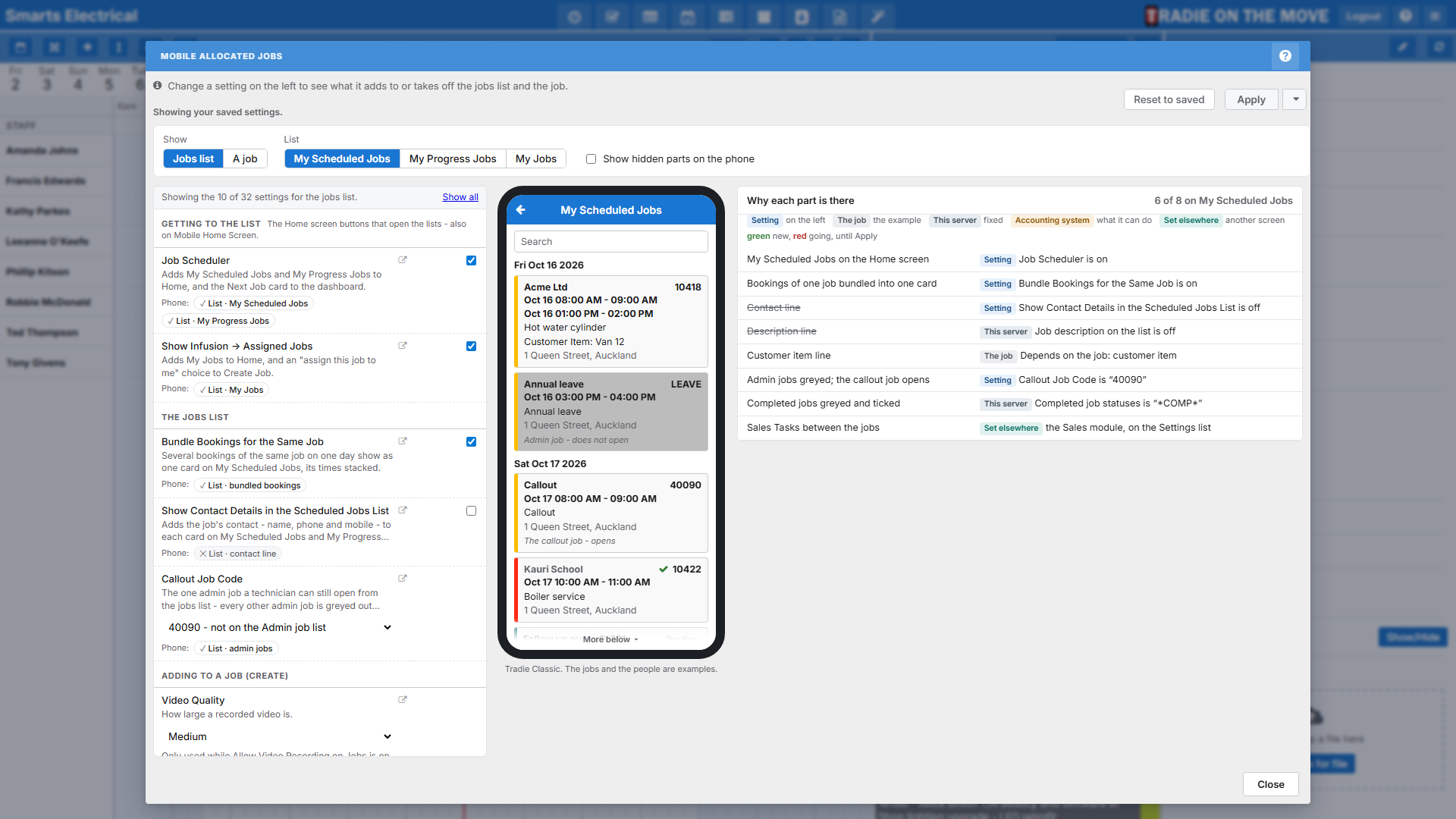Image resolution: width=1456 pixels, height=819 pixels.
Task: Open Video Quality setting external link icon
Action: 403,700
